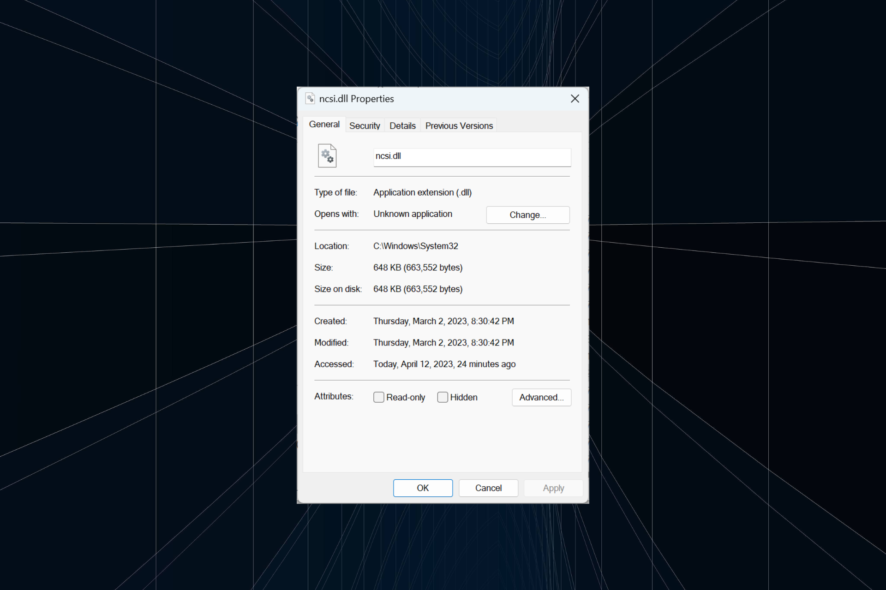Click the Unknown application text
Screen dimensions: 886x590
(x=412, y=214)
